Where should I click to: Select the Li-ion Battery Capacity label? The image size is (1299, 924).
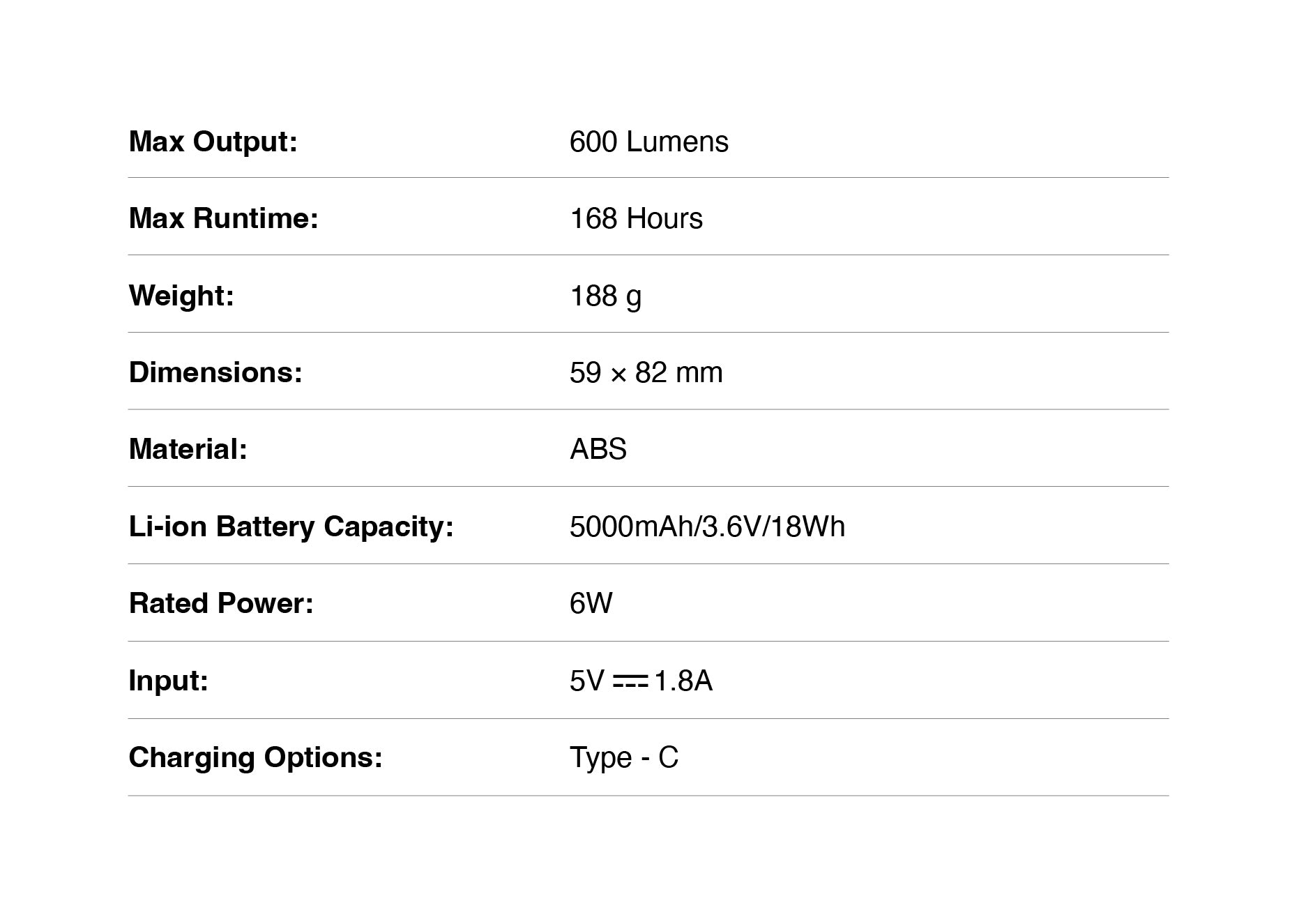(291, 527)
